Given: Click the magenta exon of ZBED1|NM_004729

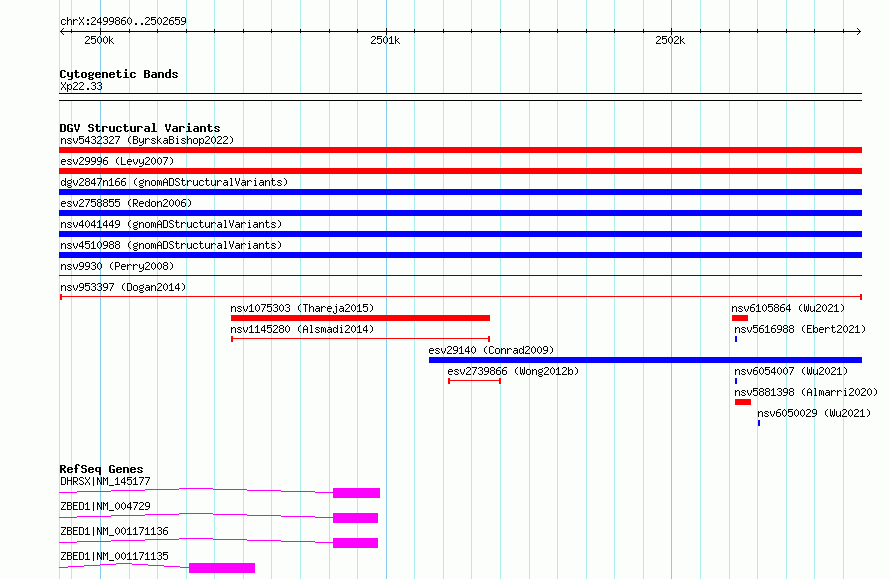Looking at the screenshot, I should click(x=355, y=518).
